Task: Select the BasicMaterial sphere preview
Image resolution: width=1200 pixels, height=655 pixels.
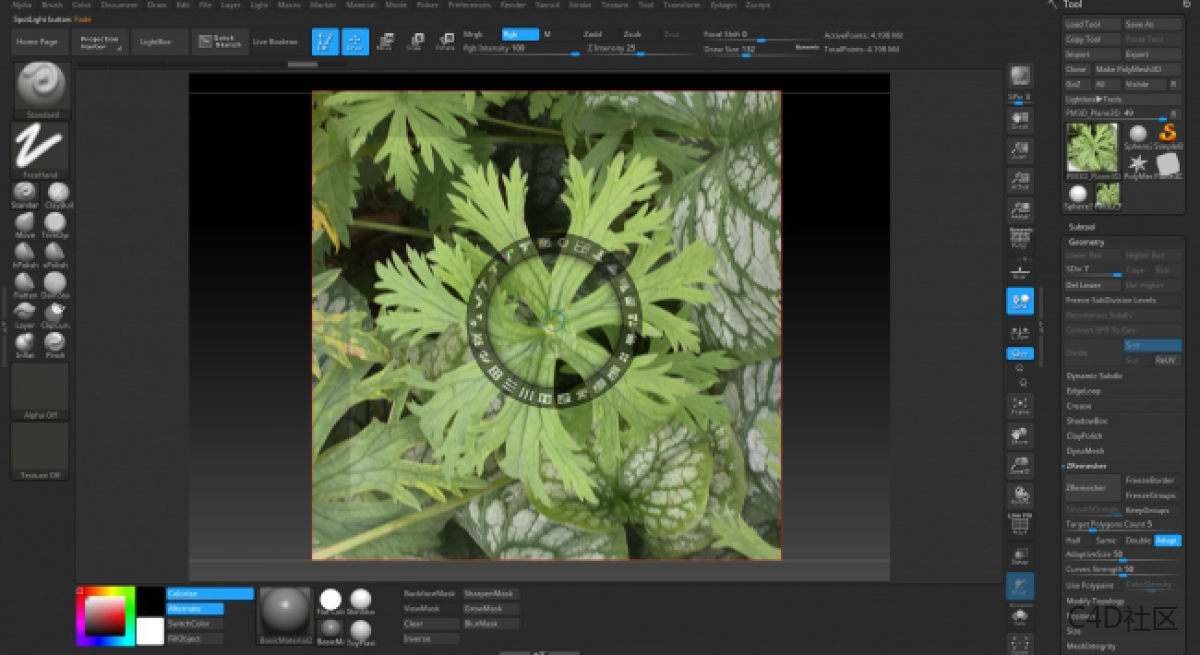Action: point(285,612)
